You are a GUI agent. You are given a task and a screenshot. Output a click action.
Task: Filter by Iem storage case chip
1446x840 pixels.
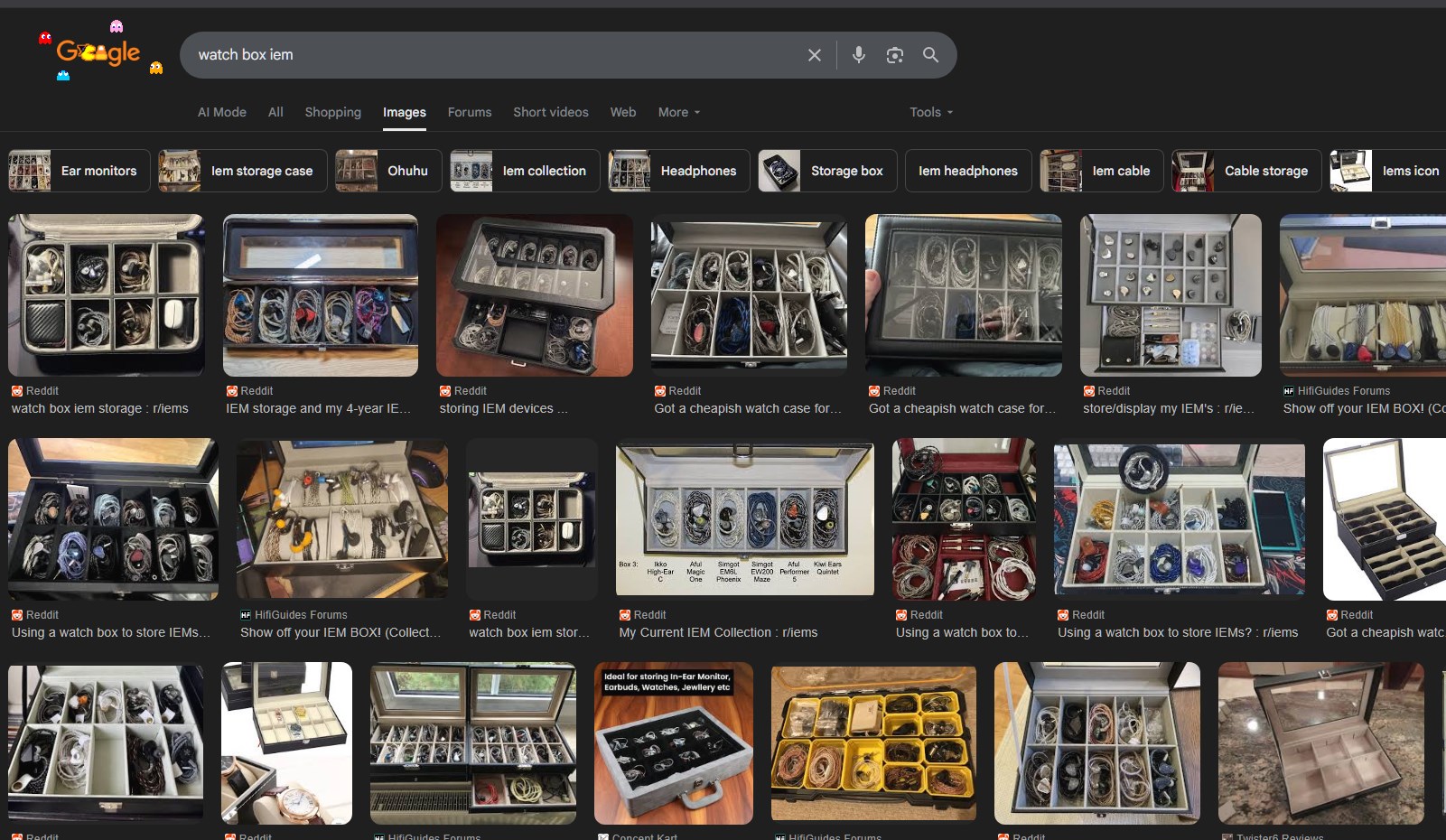[x=242, y=171]
